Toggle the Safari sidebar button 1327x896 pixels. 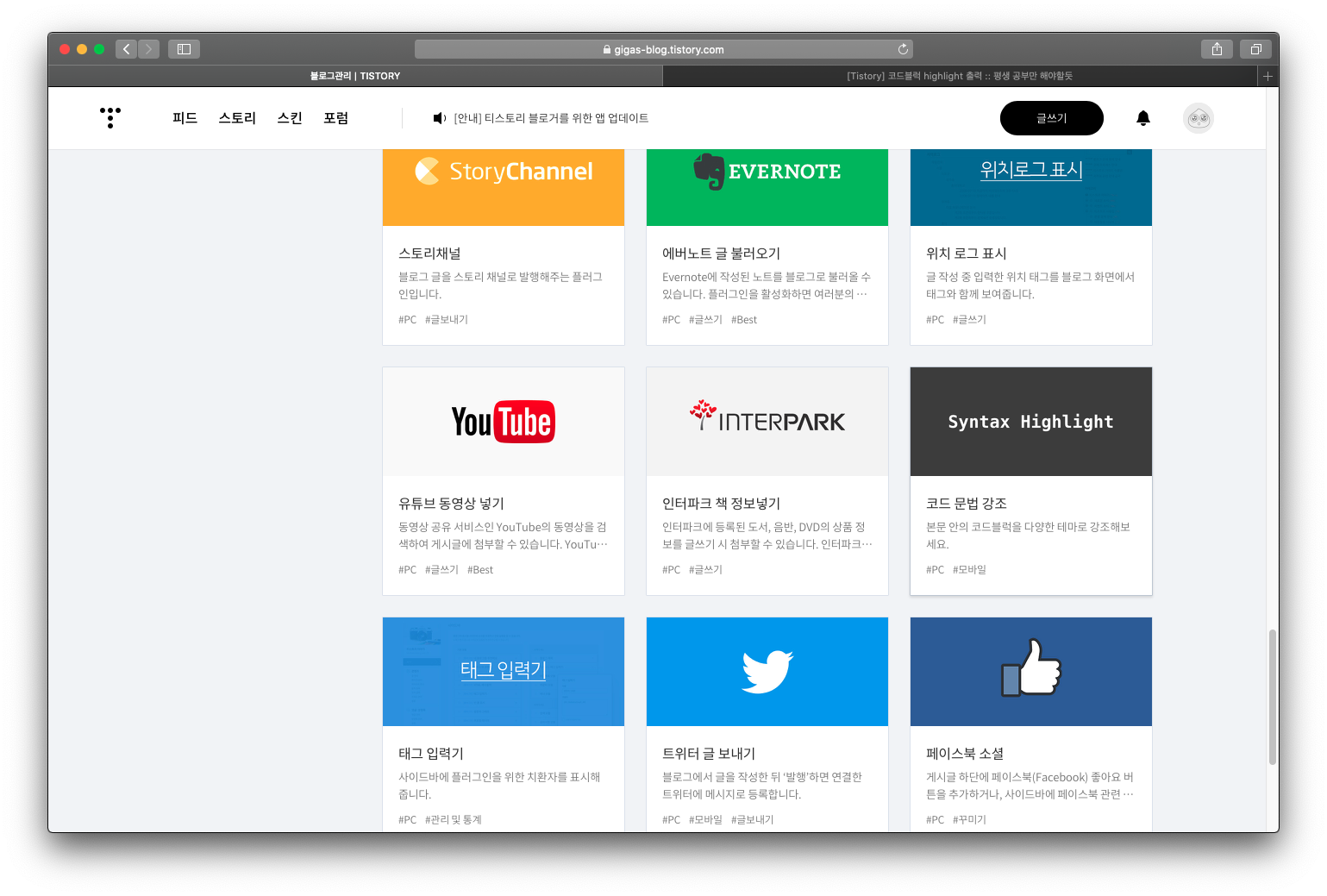pyautogui.click(x=184, y=49)
